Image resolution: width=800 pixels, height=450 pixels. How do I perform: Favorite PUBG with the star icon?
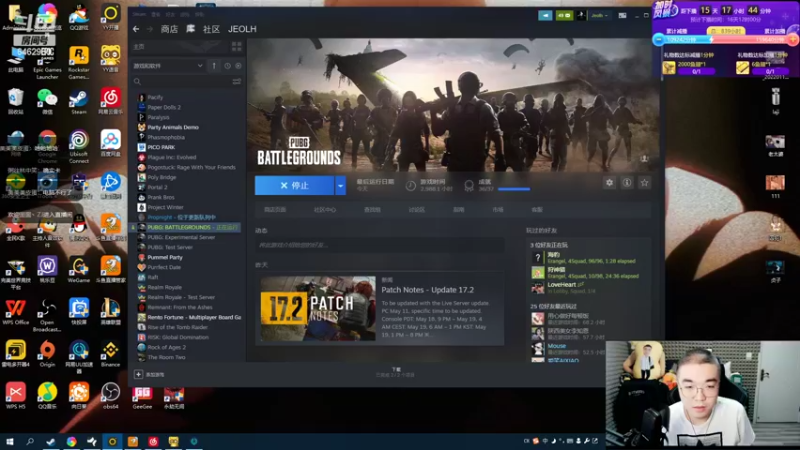(644, 183)
